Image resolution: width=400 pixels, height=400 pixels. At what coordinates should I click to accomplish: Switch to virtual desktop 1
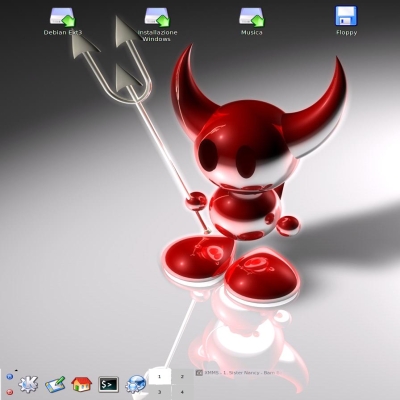point(159,377)
